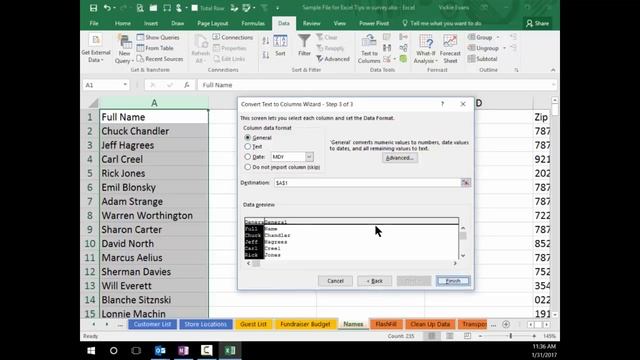
Task: Open the Customer List sheet tab
Action: pos(152,324)
